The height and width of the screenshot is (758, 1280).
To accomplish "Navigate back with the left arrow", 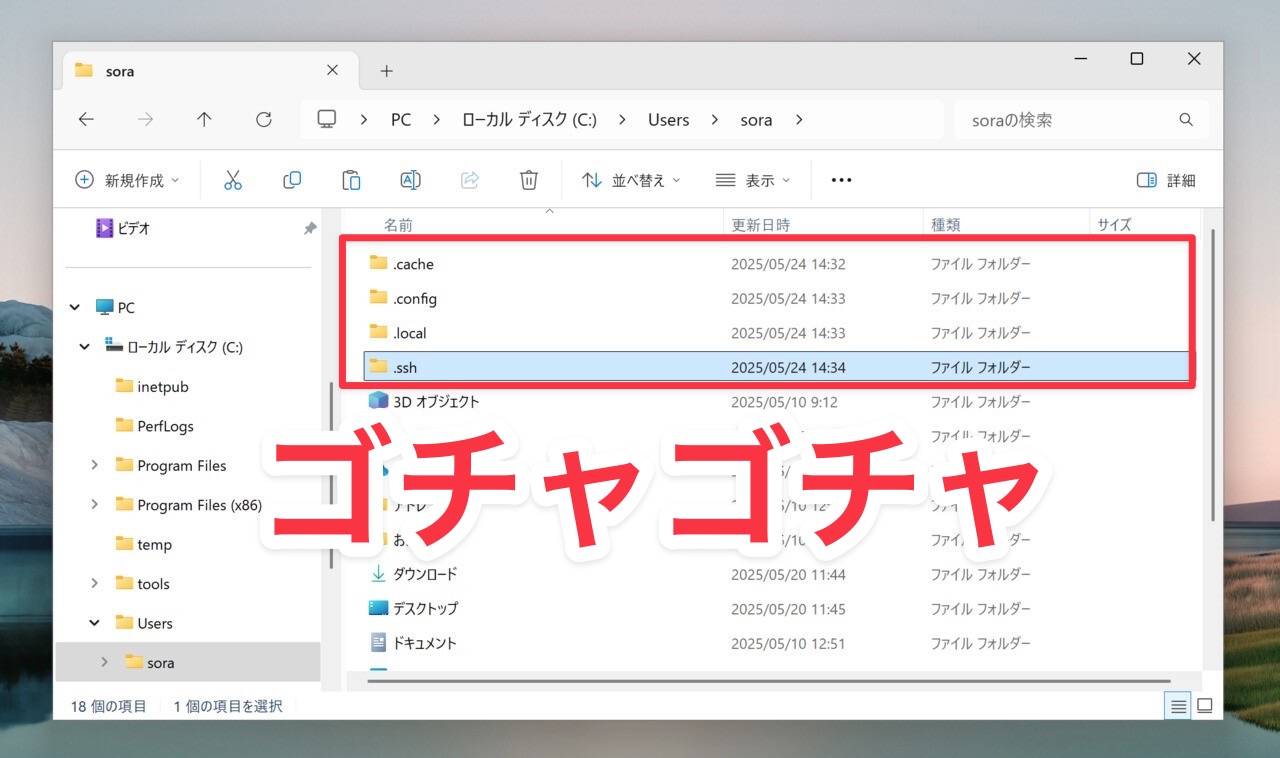I will point(86,120).
